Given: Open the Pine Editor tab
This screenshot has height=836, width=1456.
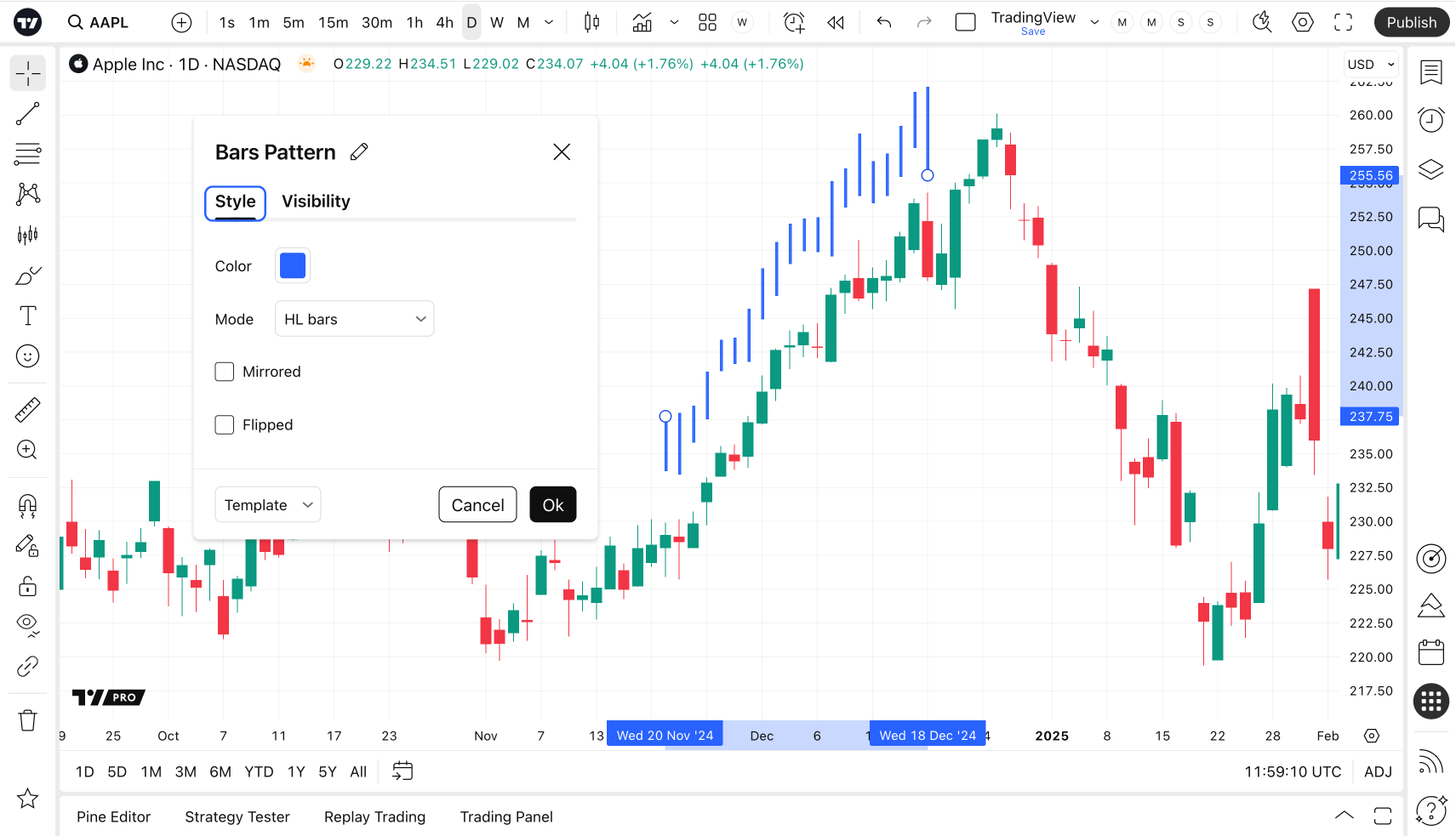Looking at the screenshot, I should [113, 816].
